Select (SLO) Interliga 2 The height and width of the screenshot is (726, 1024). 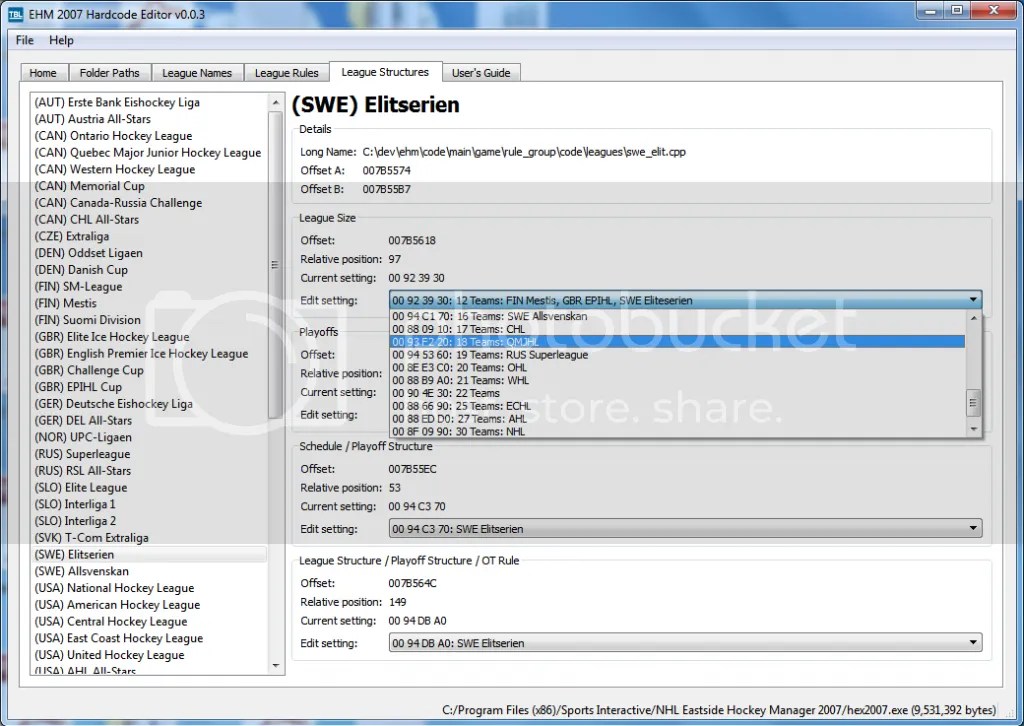coord(150,522)
